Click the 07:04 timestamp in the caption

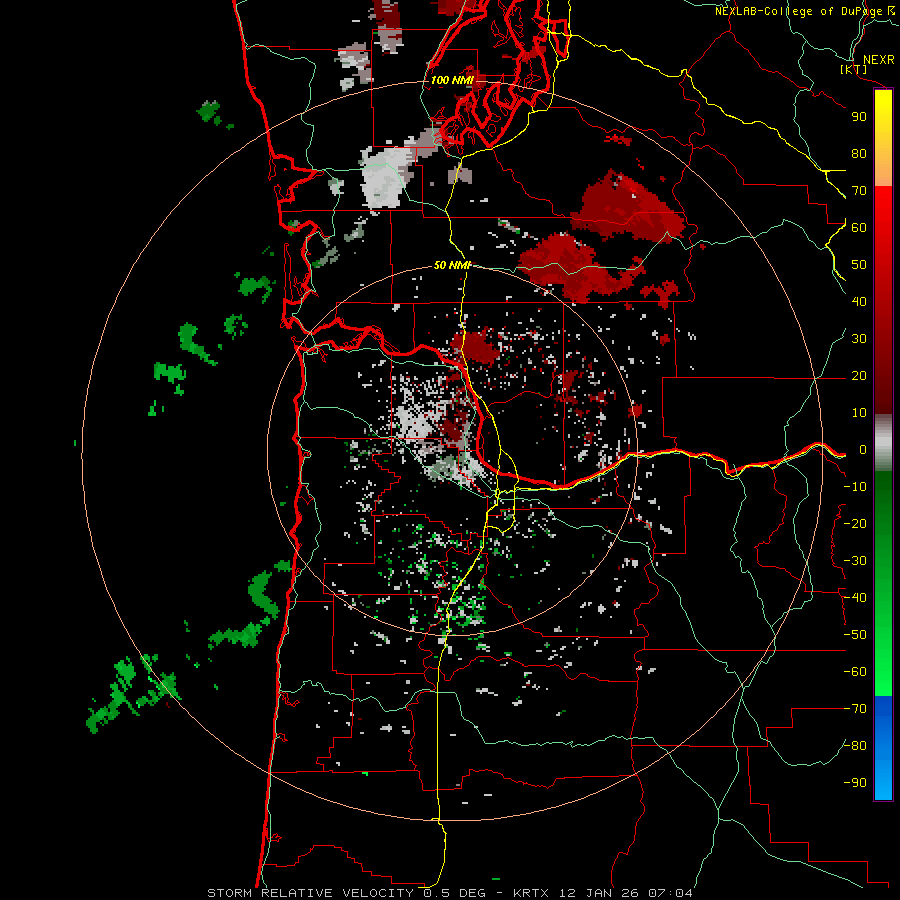[x=670, y=893]
